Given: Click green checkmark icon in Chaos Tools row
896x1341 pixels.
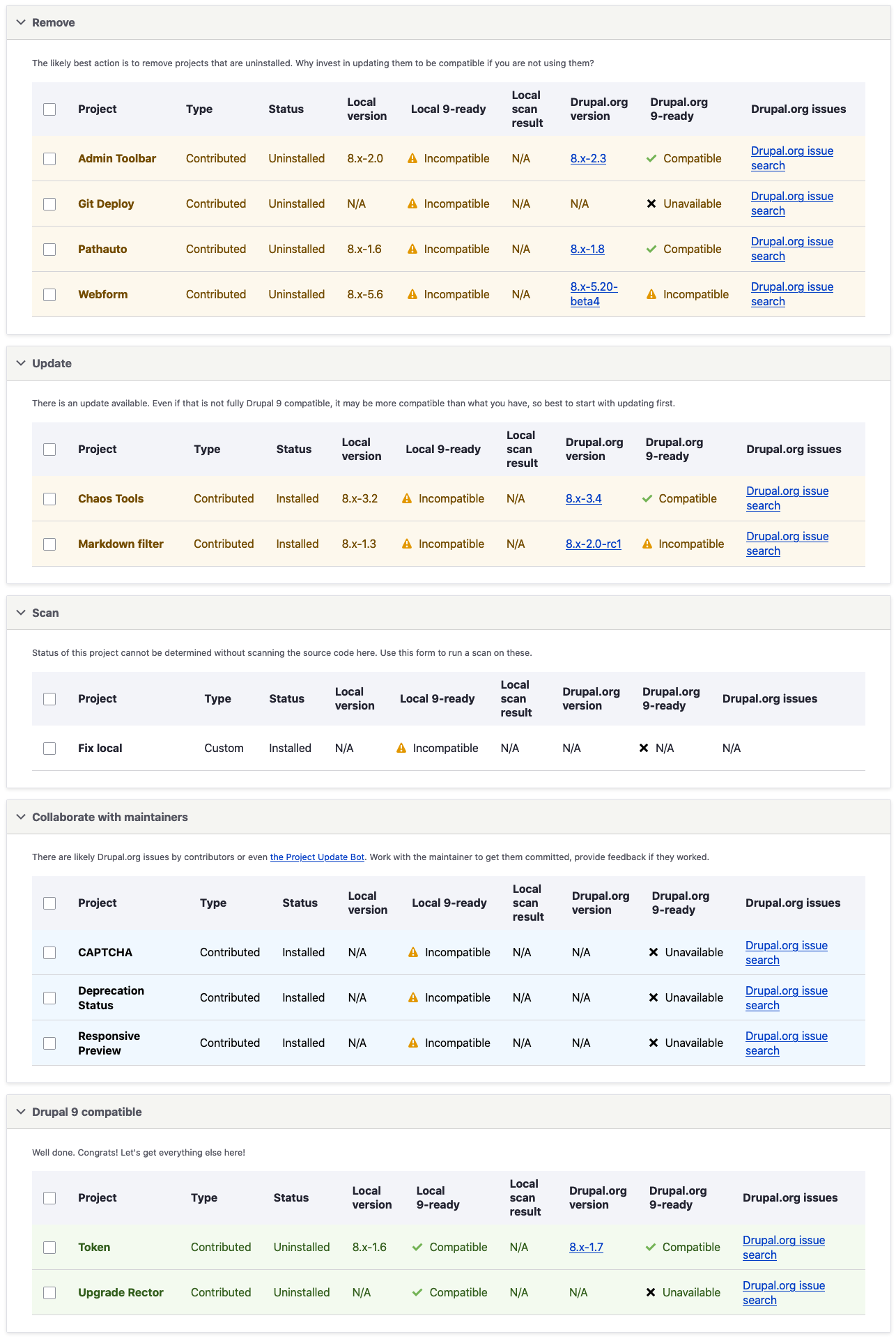Looking at the screenshot, I should click(647, 498).
